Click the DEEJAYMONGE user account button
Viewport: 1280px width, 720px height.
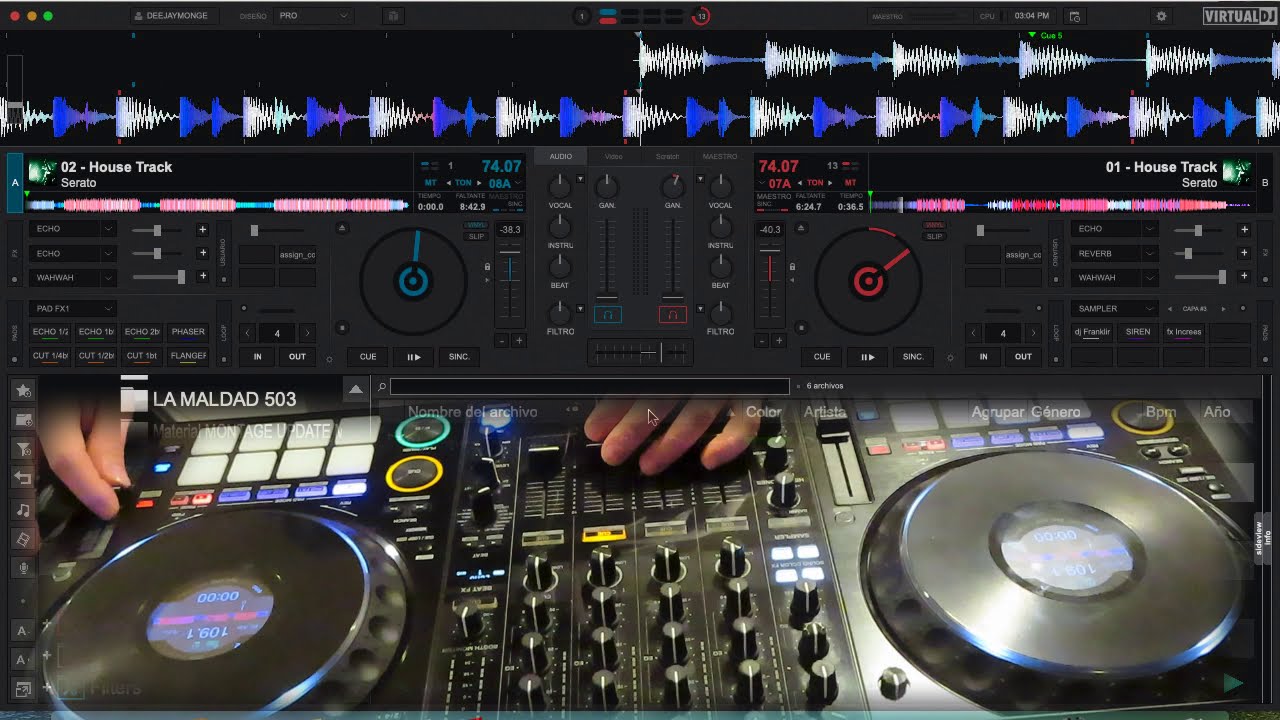(177, 16)
